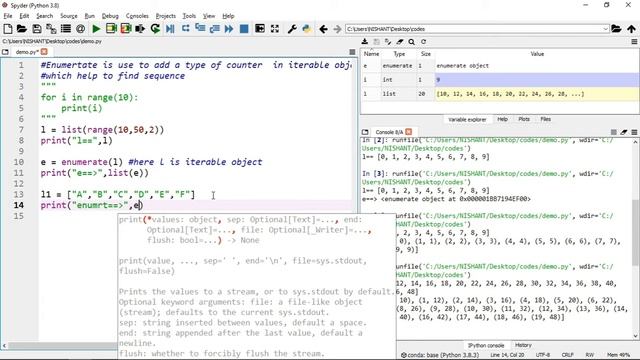Sort variables by the Name column header
This screenshot has height=360, width=640.
coord(371,54)
